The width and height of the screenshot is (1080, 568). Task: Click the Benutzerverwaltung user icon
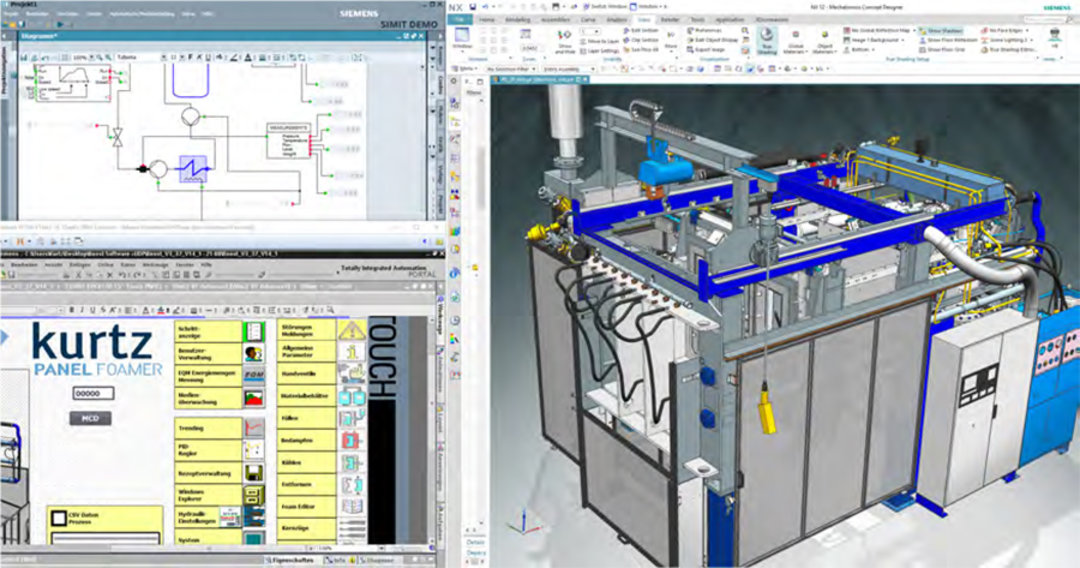[x=254, y=354]
